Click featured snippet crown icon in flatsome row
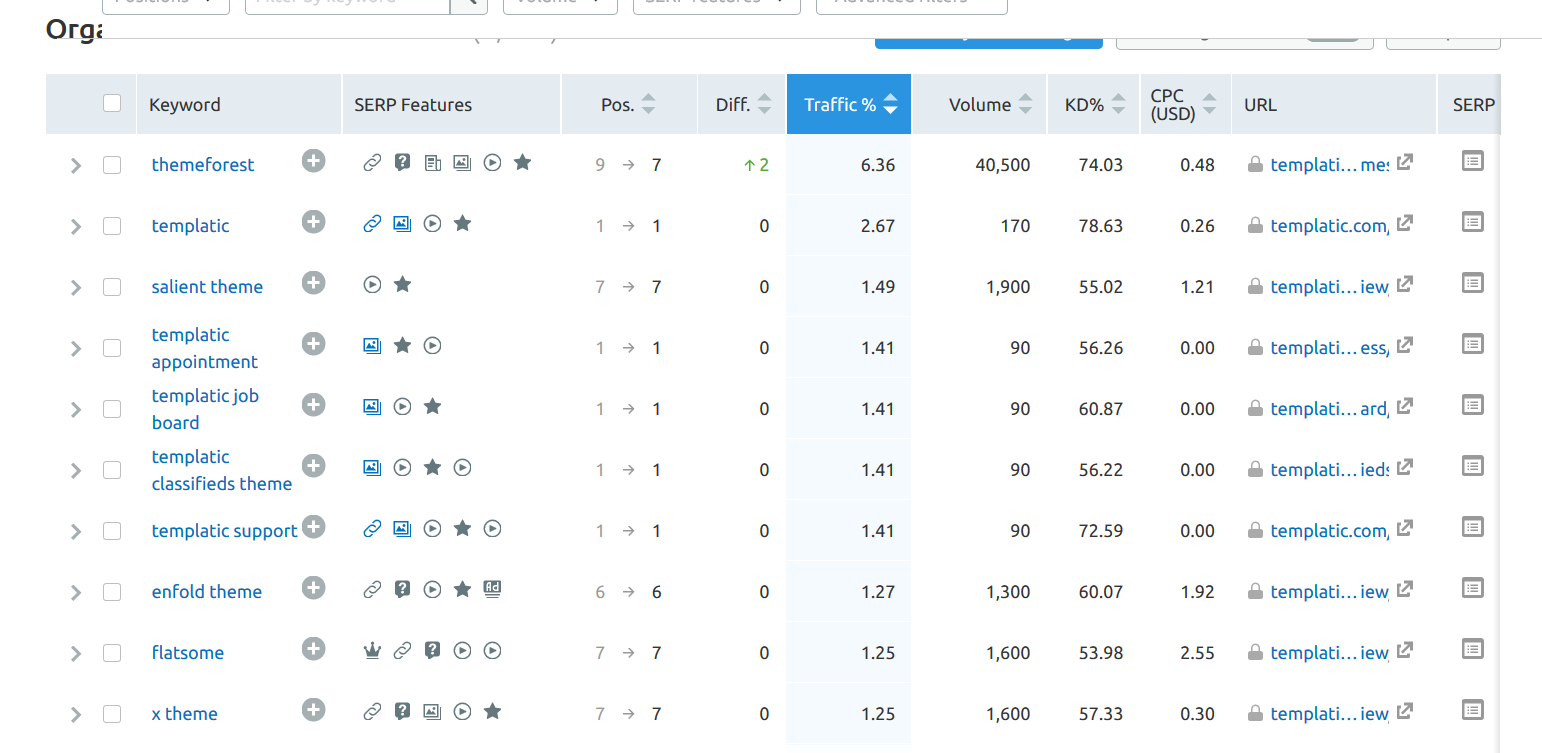Viewport: 1542px width, 753px height. [372, 651]
